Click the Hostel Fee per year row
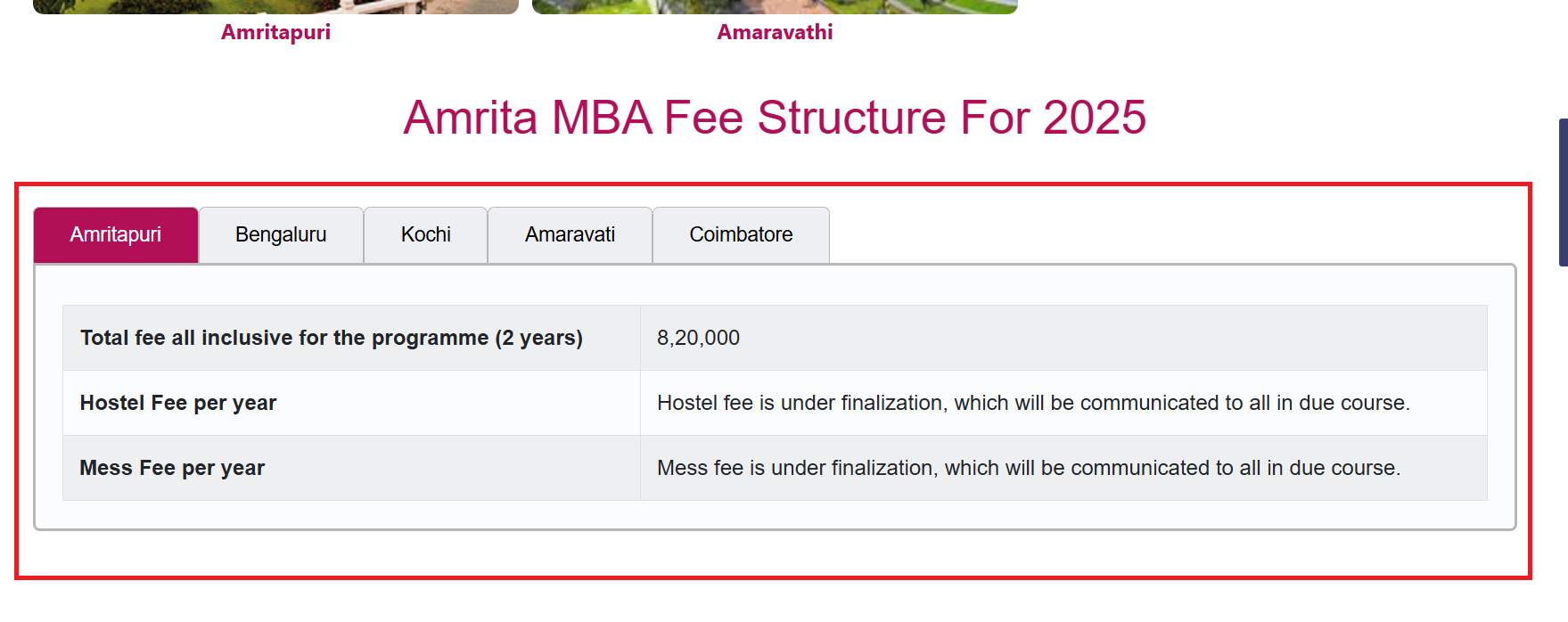This screenshot has width=1568, height=622. [x=178, y=403]
